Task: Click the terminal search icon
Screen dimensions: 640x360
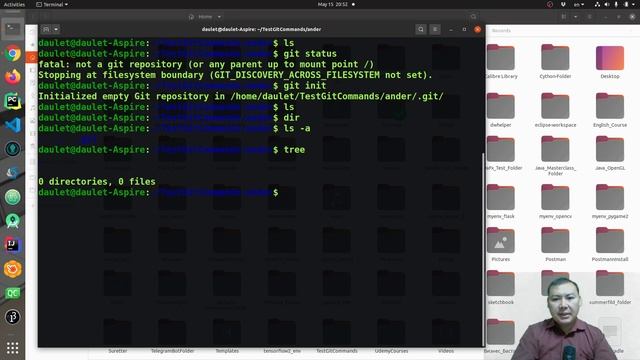Action: [421, 29]
